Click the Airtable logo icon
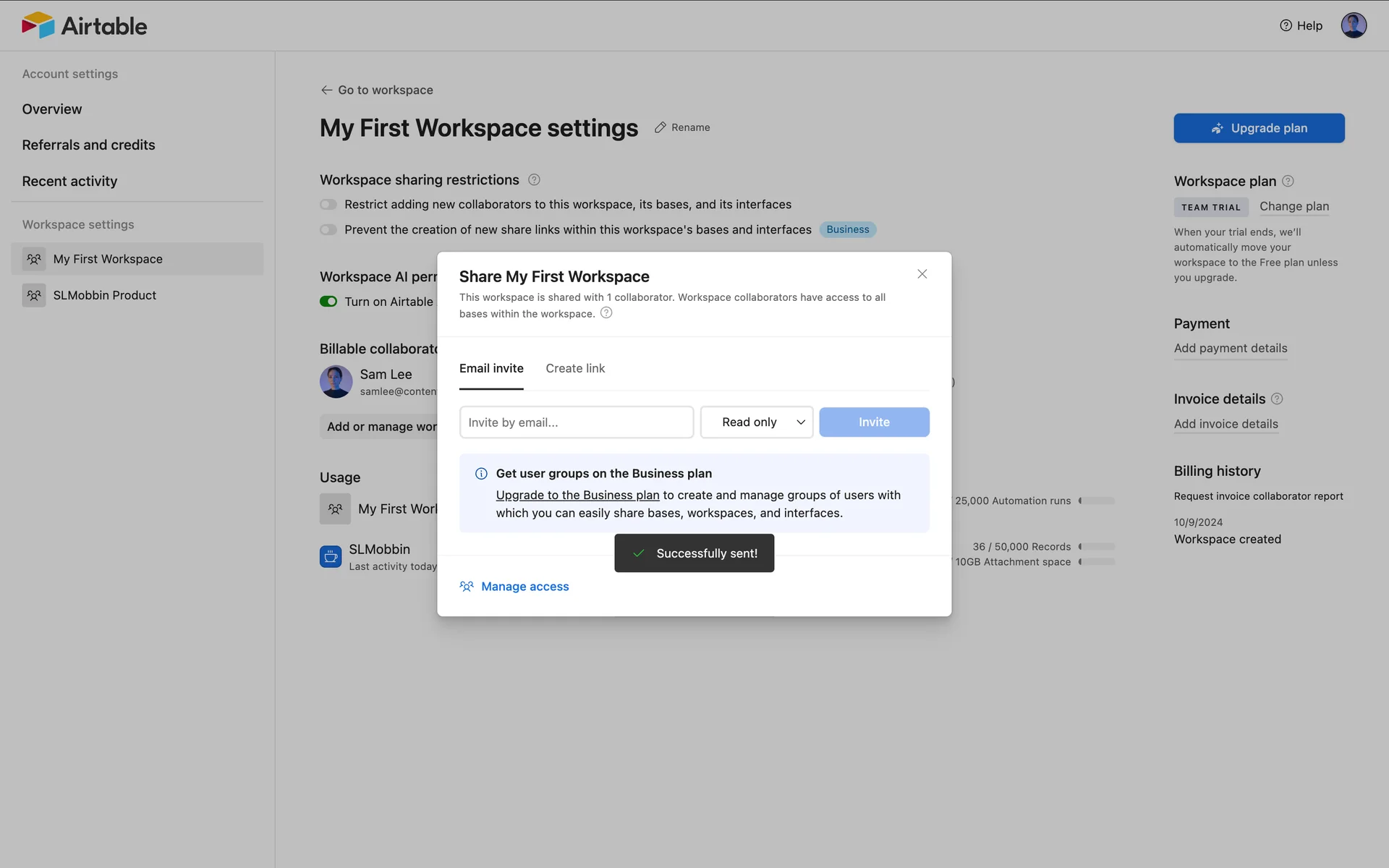 tap(38, 25)
